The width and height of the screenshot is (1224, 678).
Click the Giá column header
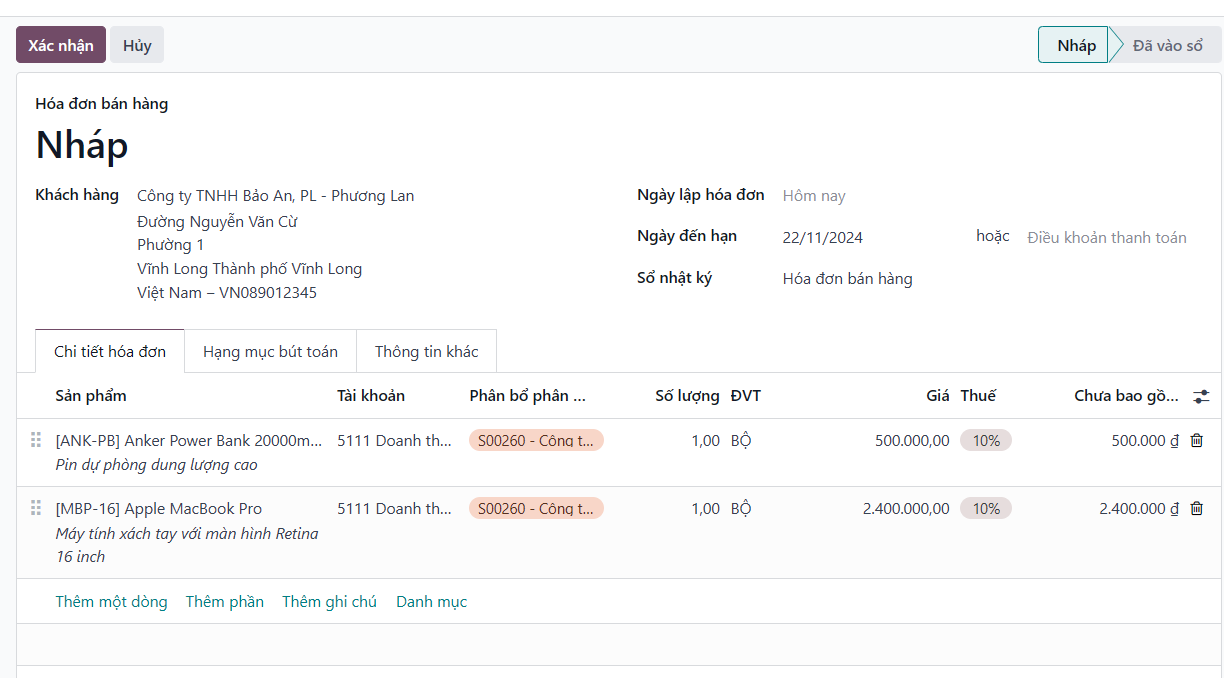coord(937,395)
